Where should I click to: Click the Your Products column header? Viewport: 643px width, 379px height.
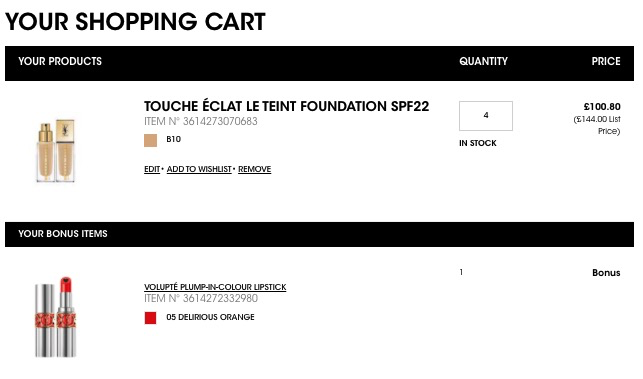(60, 61)
